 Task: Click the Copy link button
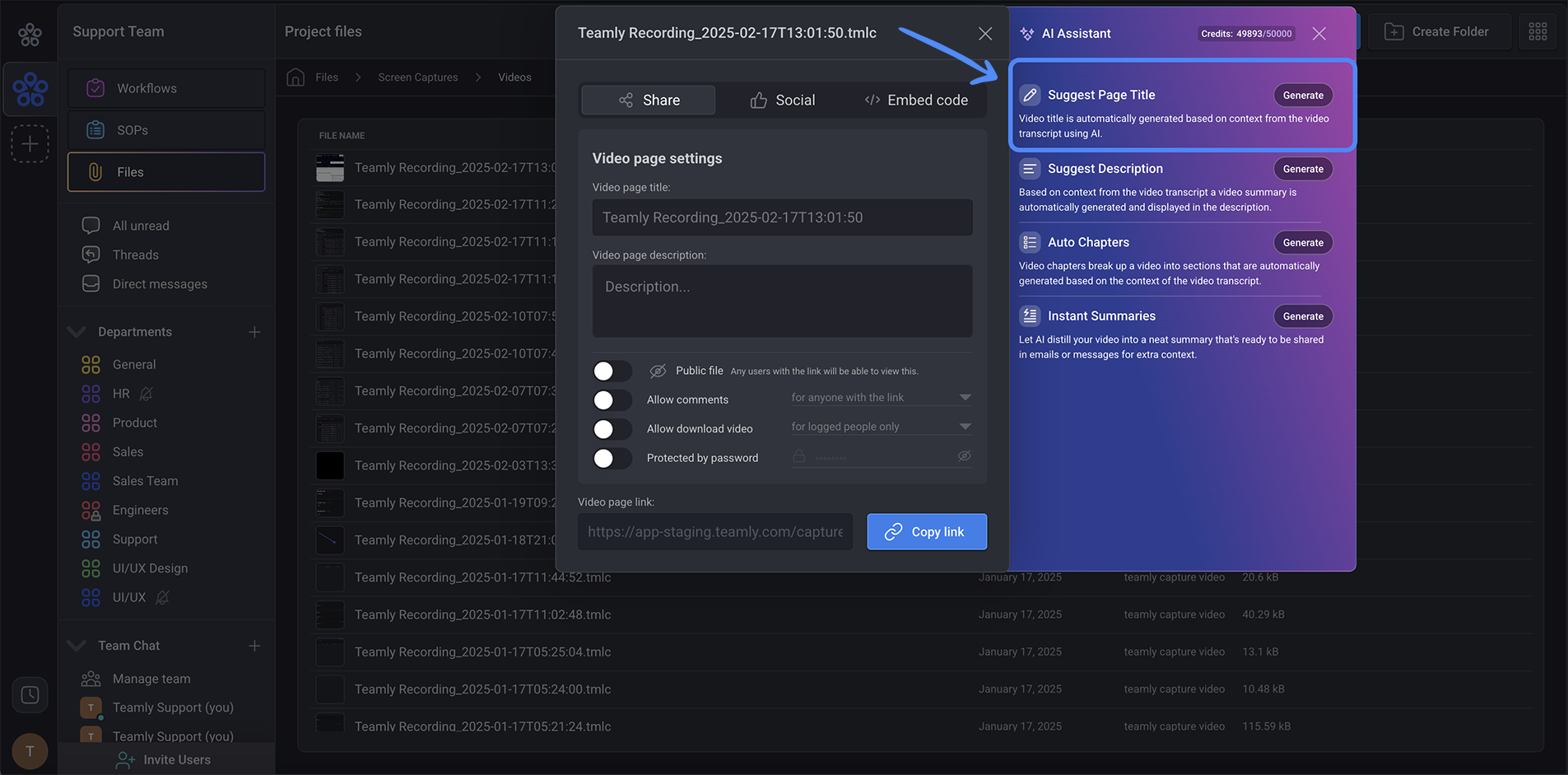[927, 532]
